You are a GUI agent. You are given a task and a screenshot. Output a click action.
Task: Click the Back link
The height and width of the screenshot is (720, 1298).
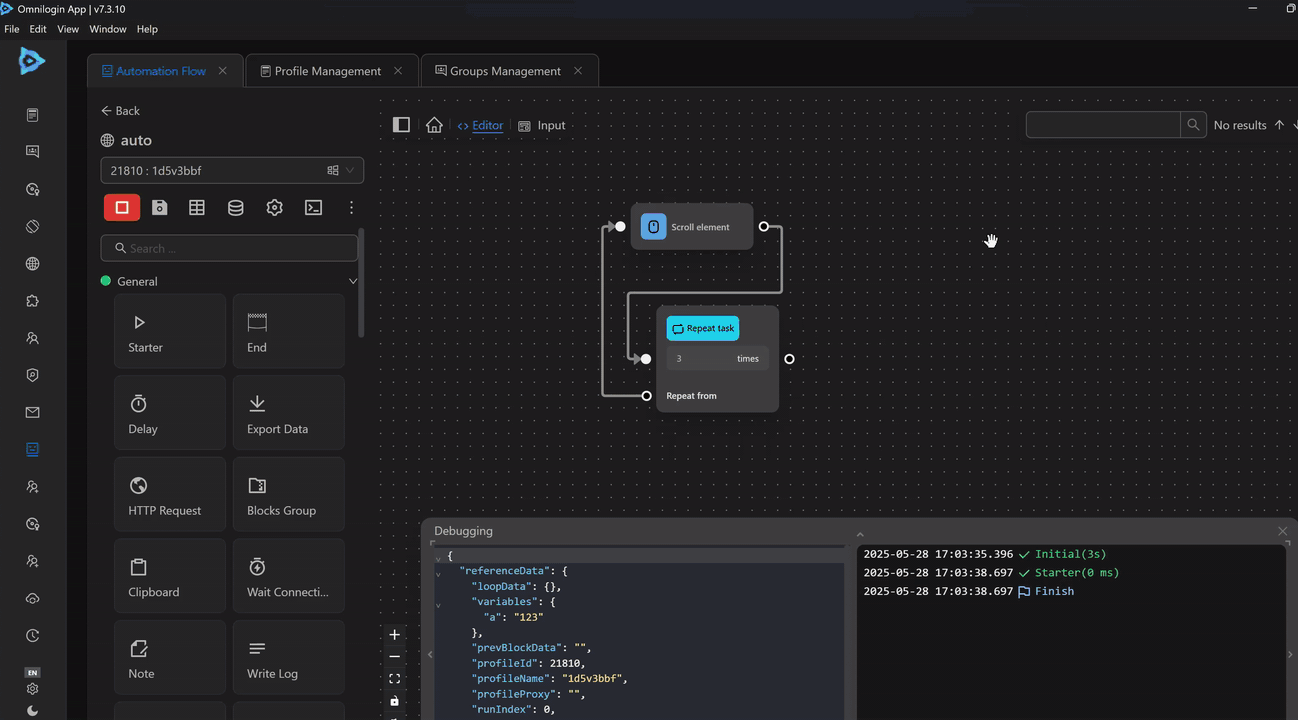[120, 111]
